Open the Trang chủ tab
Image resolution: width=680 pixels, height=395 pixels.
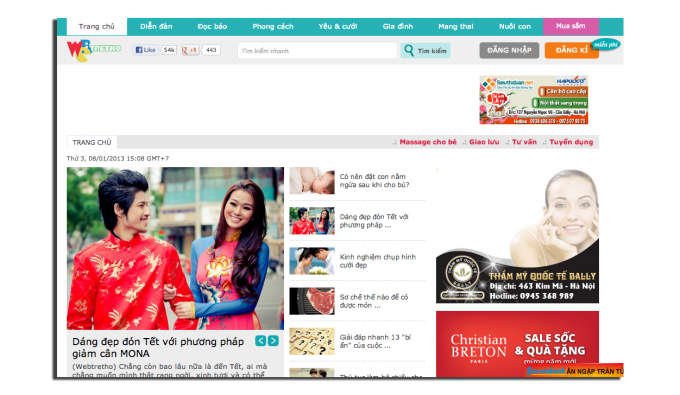point(97,26)
